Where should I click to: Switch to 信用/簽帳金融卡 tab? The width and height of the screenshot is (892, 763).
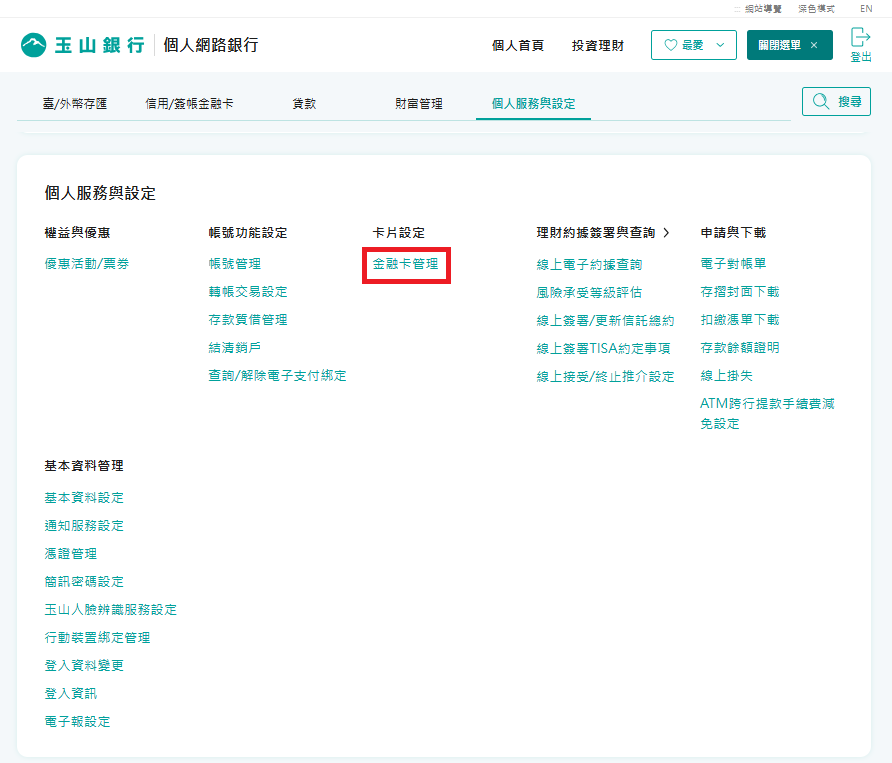click(189, 104)
